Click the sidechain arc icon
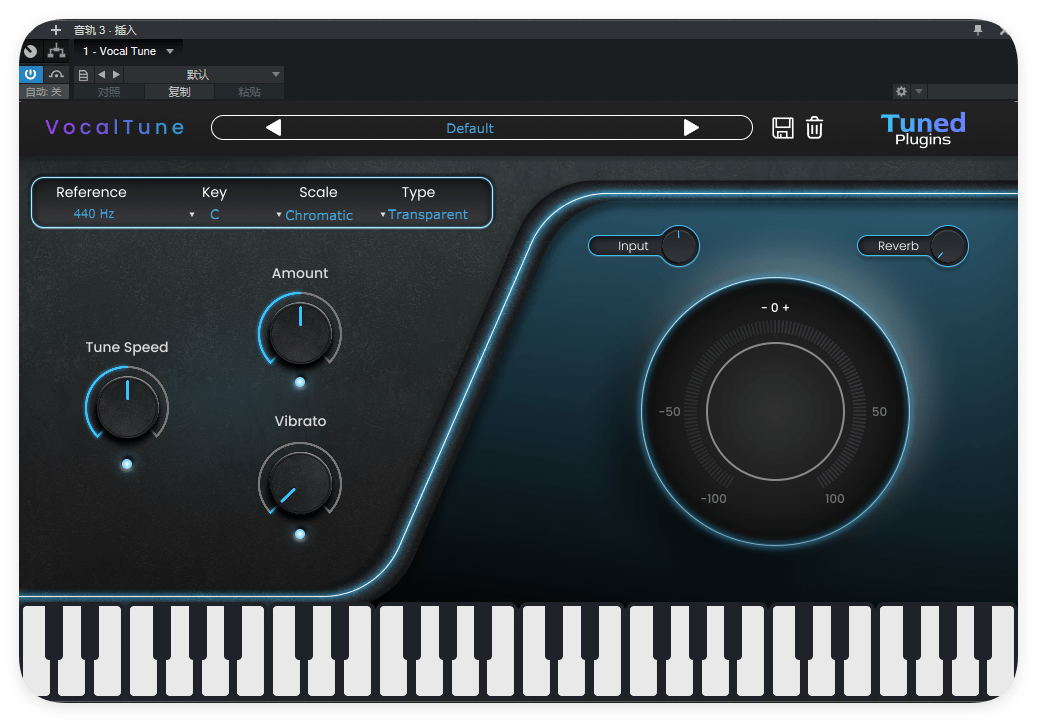1037x722 pixels. click(x=56, y=74)
